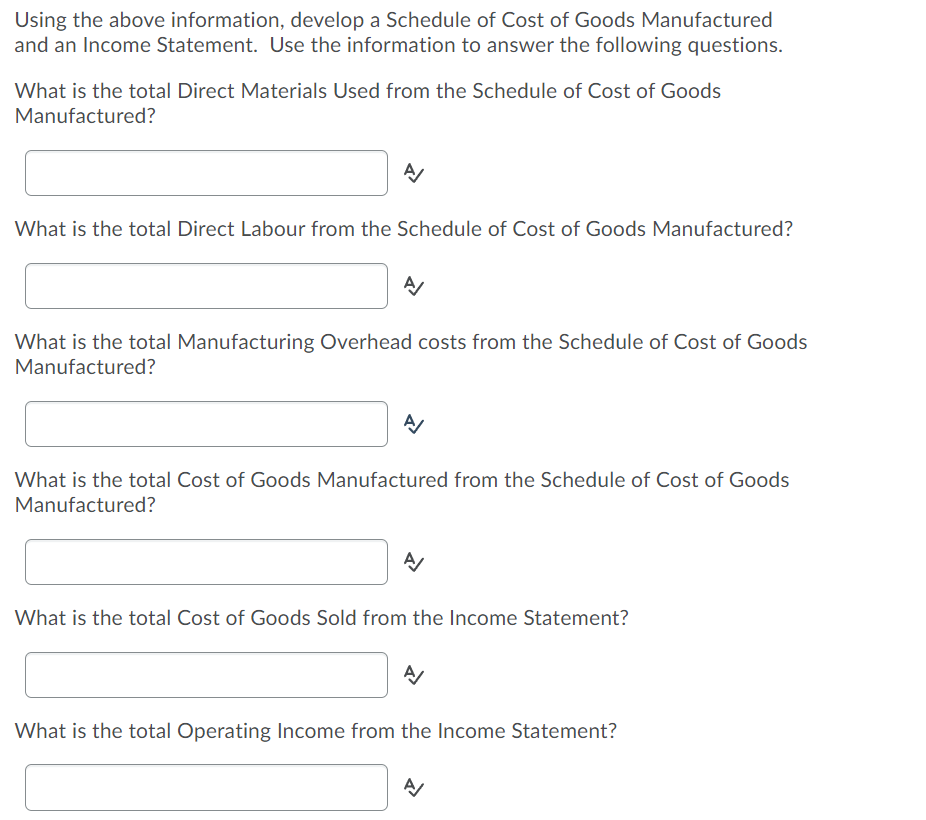Select spellcheck icon next to Cost of Goods Manufactured box
This screenshot has height=820, width=926.
pyautogui.click(x=413, y=562)
